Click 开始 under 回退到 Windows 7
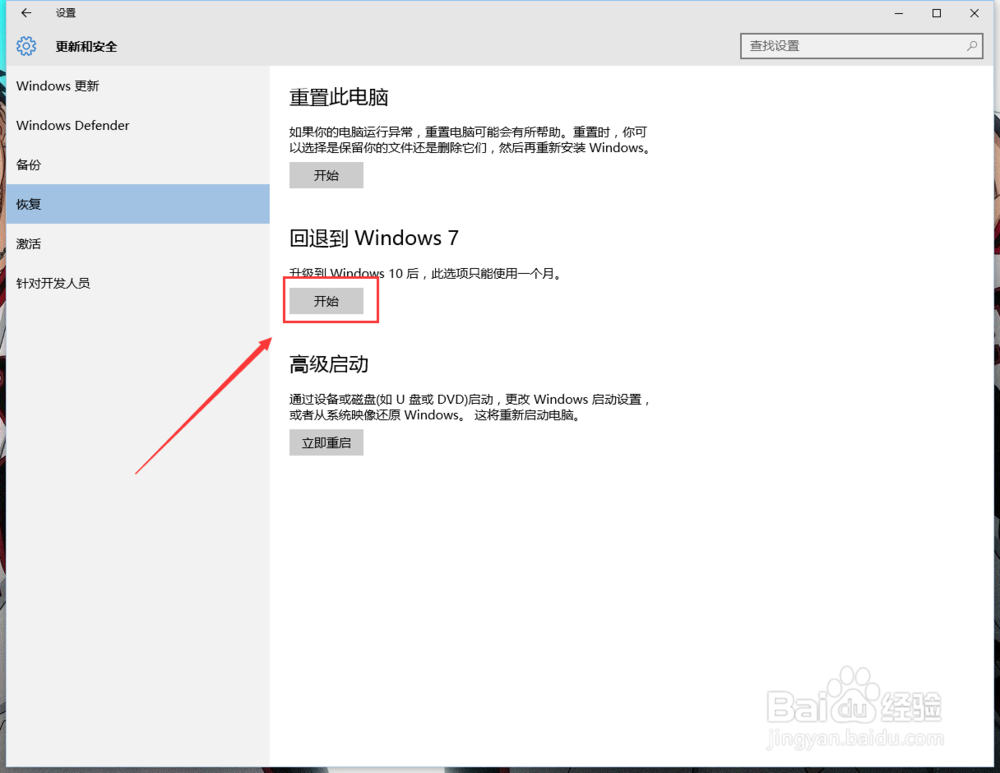The width and height of the screenshot is (1000, 773). coord(327,301)
